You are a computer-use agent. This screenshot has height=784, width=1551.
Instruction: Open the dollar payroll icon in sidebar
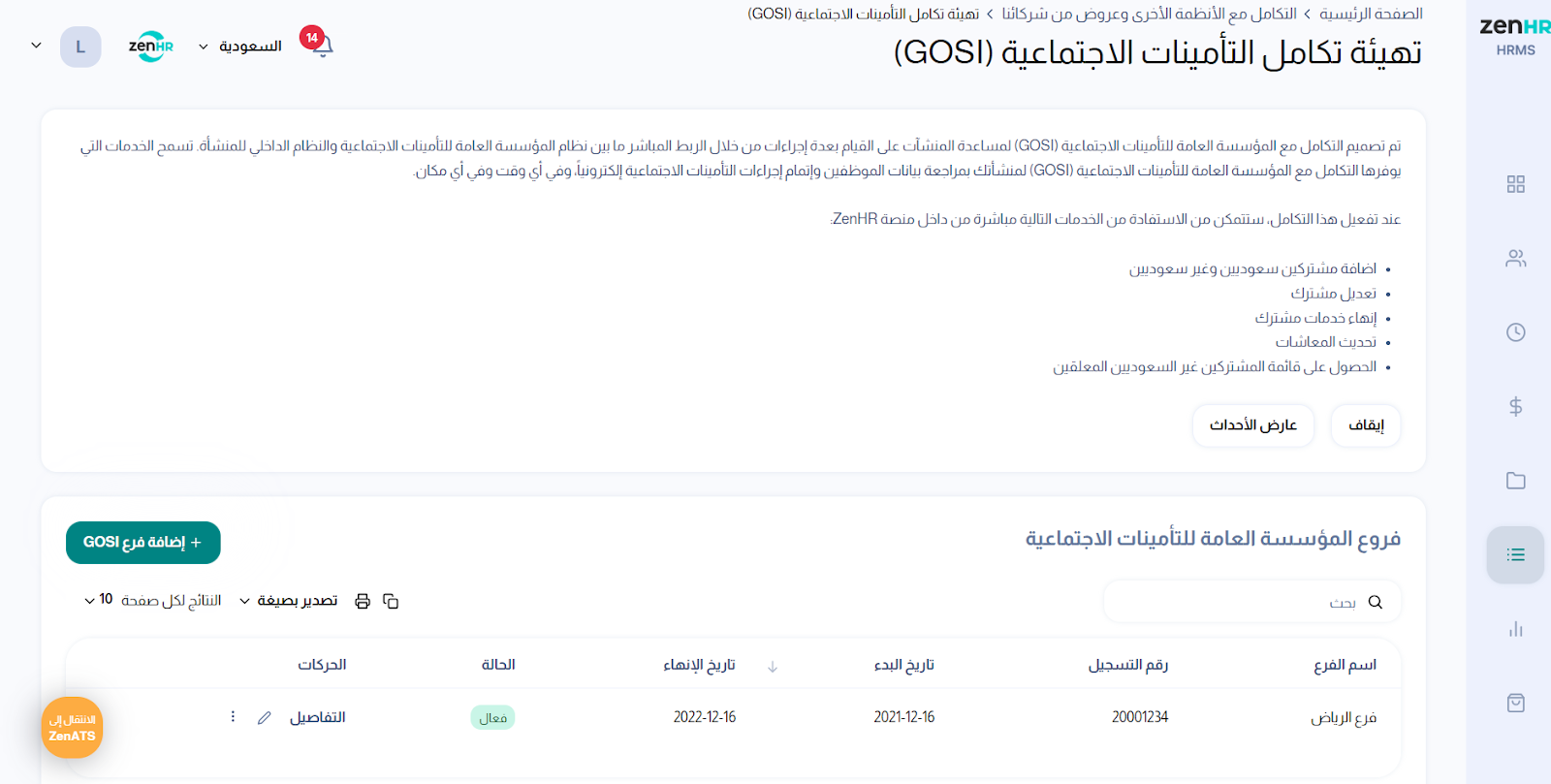1515,406
